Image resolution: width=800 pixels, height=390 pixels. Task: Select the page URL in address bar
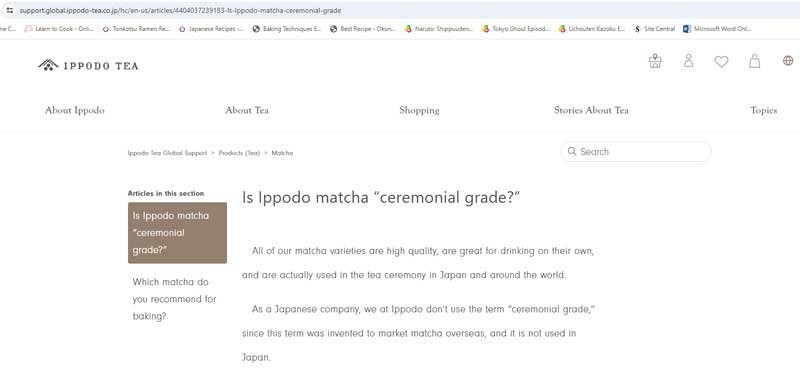point(180,10)
